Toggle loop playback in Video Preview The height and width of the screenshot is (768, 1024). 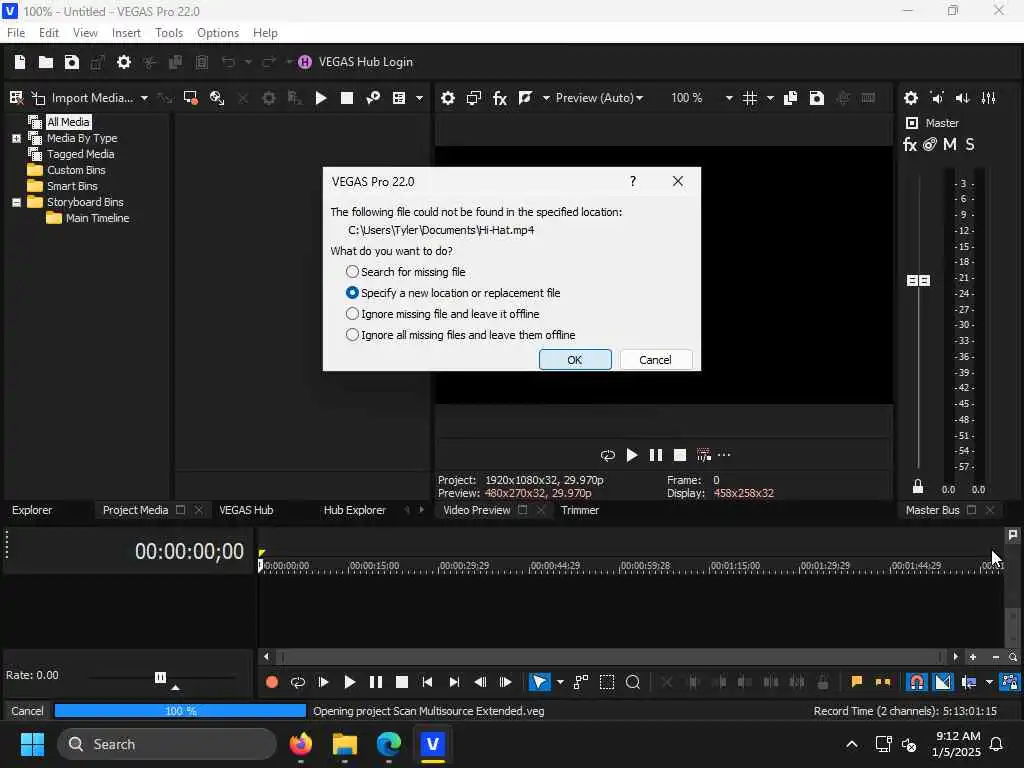(x=607, y=455)
